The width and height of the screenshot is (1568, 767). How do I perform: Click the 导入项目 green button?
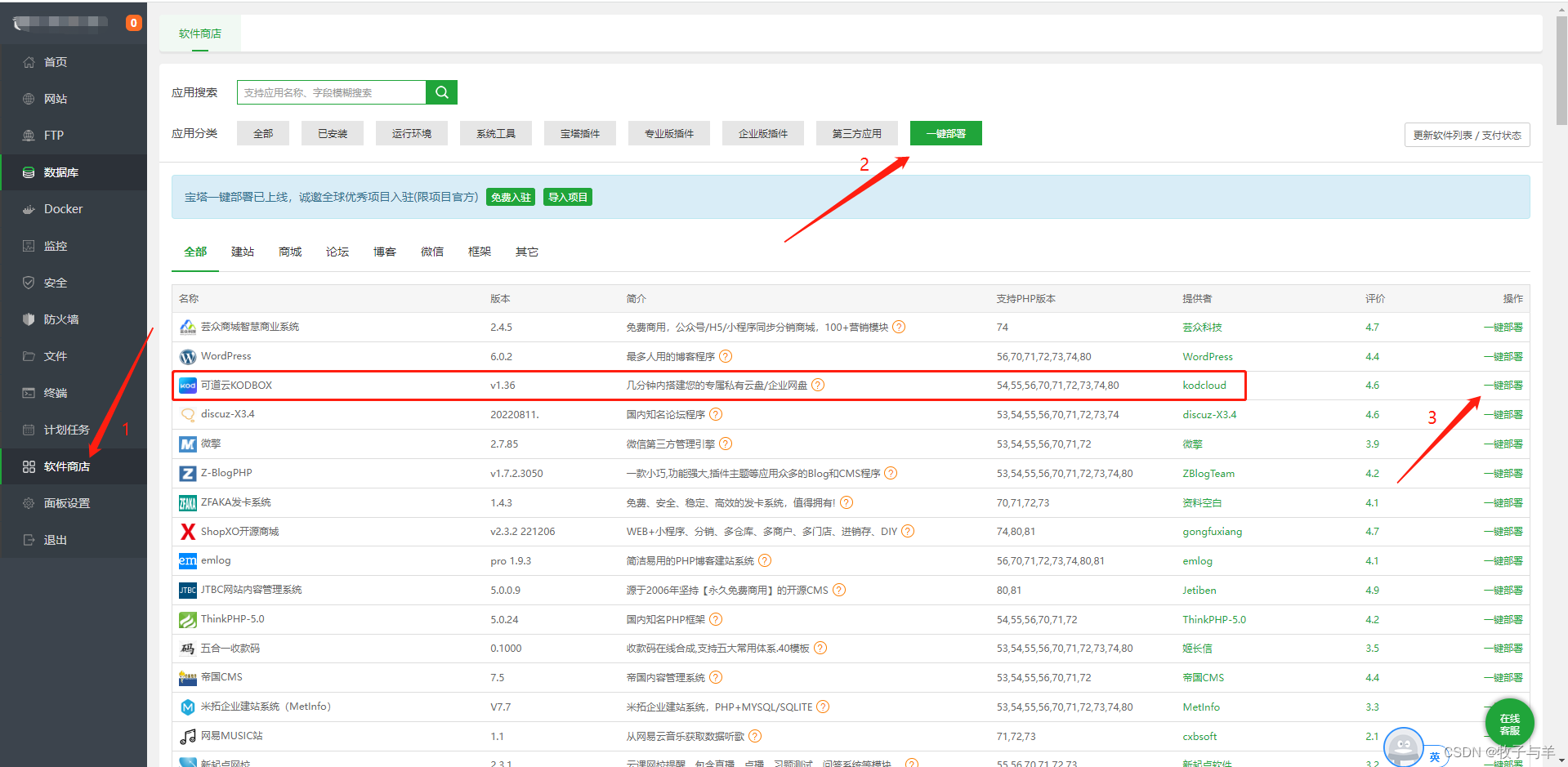coord(568,197)
